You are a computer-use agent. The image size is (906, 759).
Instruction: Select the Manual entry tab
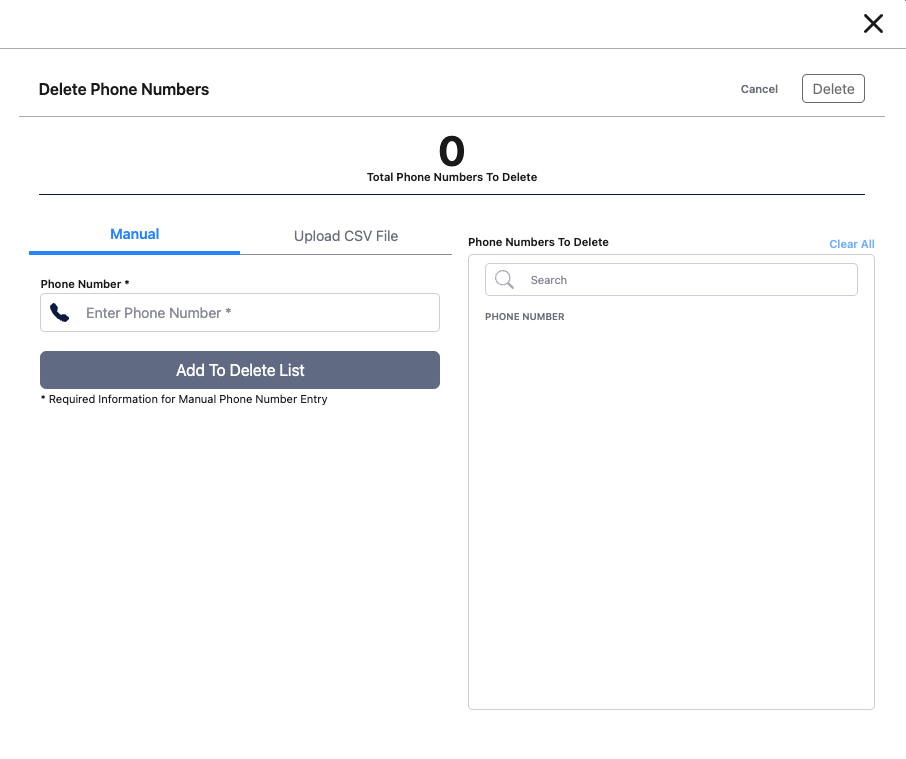click(134, 234)
